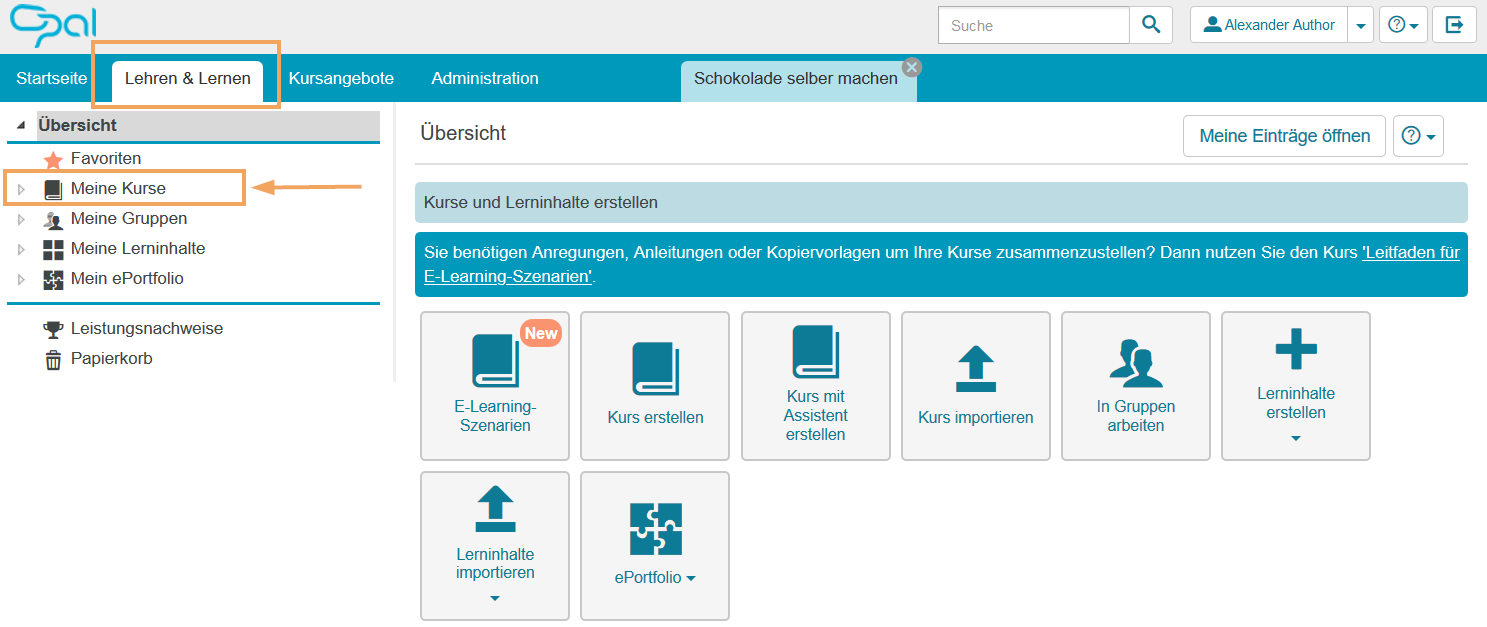The image size is (1487, 627).
Task: Open In Gruppen arbeiten tile
Action: (1135, 385)
